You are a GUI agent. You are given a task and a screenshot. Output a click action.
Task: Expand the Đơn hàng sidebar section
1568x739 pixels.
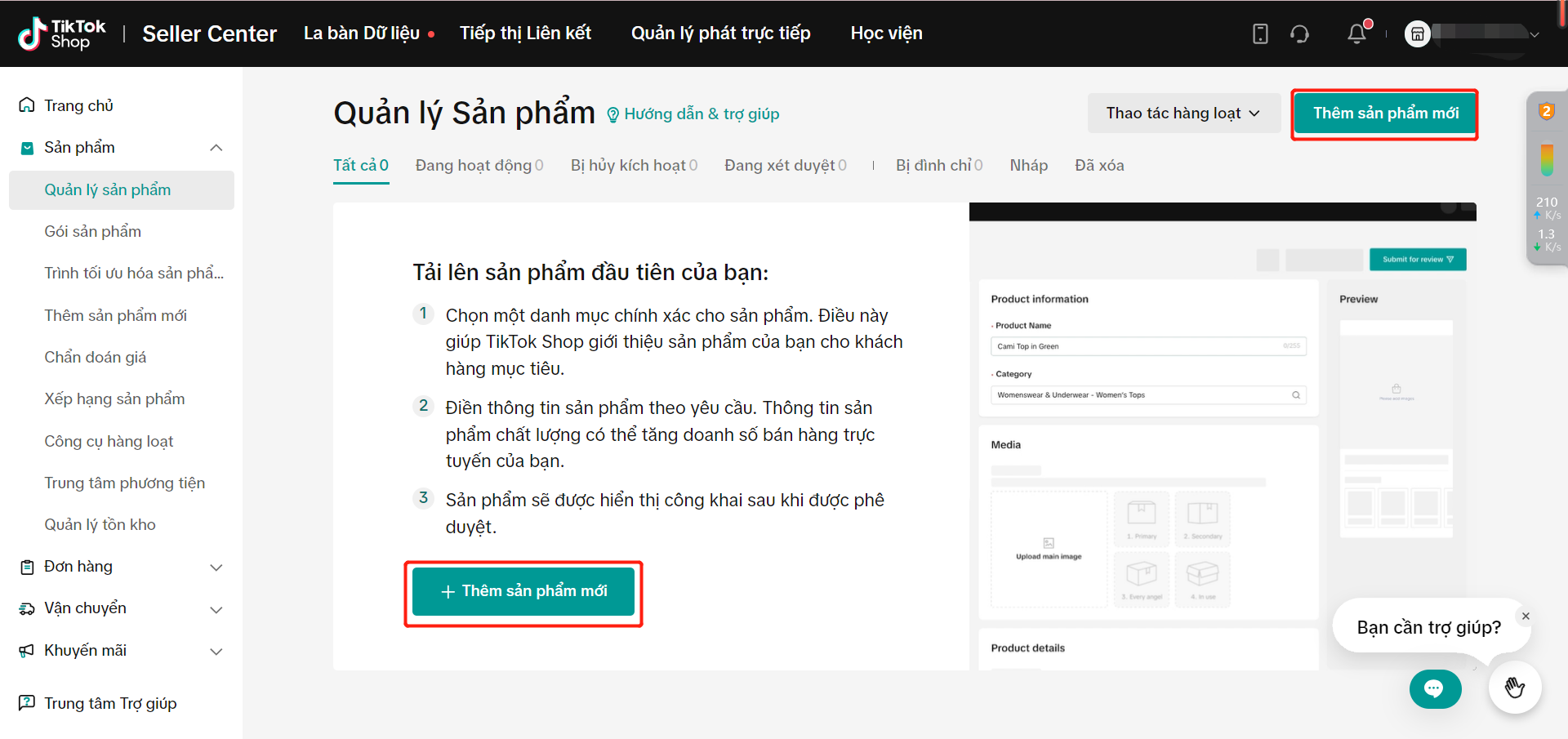[x=216, y=567]
